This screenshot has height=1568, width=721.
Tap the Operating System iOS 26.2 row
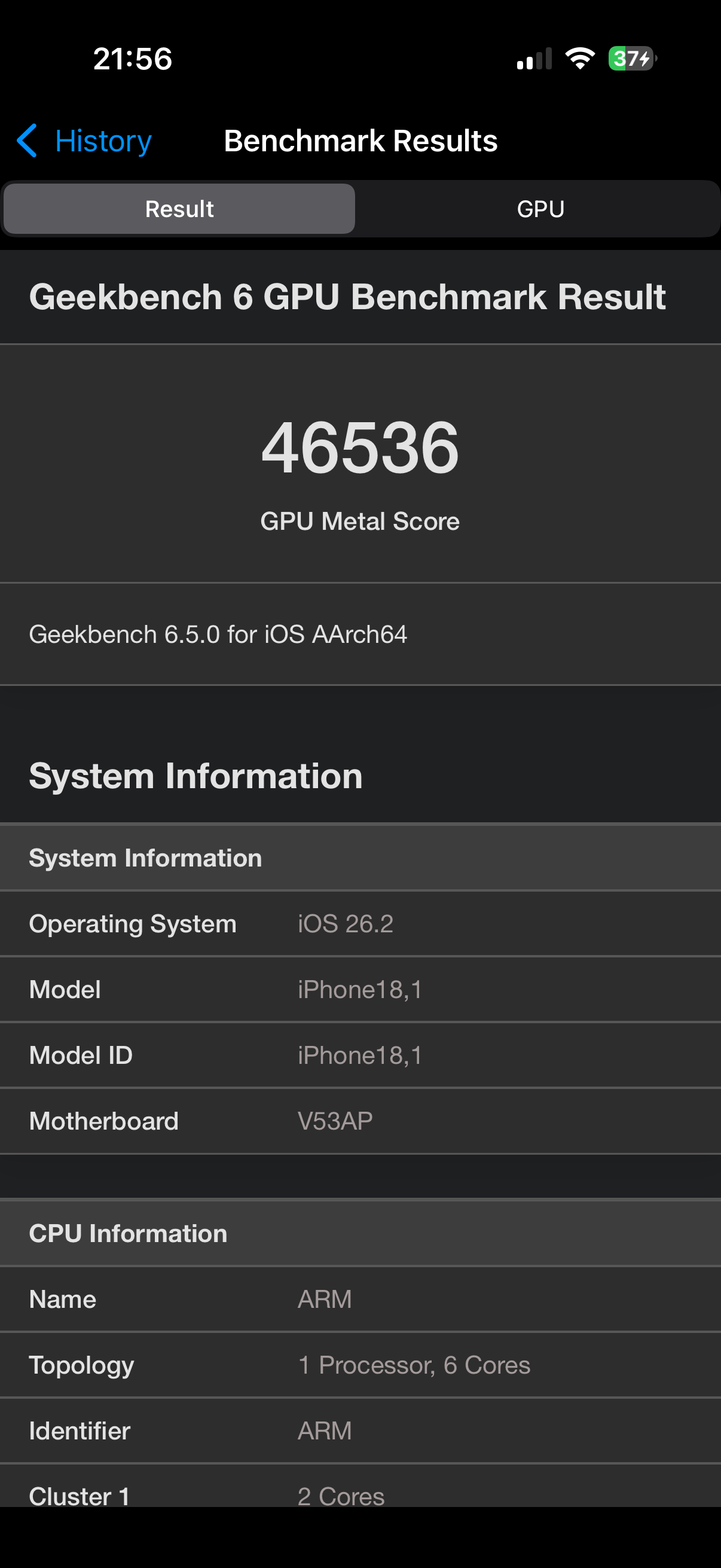(360, 924)
